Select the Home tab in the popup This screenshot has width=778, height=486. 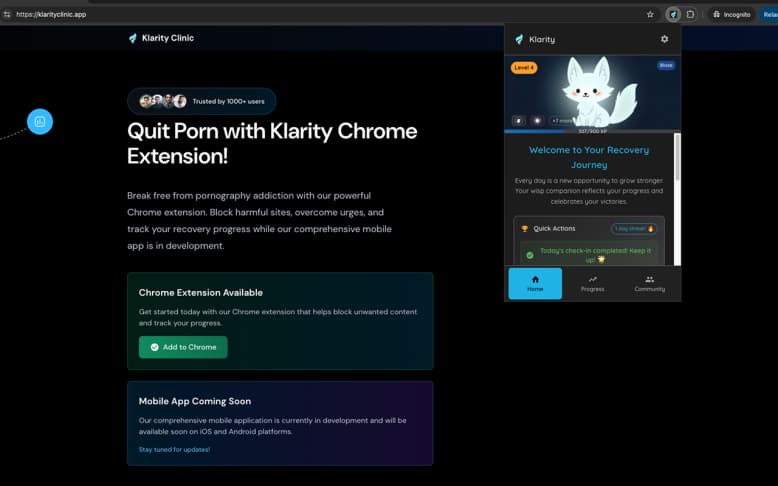[535, 283]
